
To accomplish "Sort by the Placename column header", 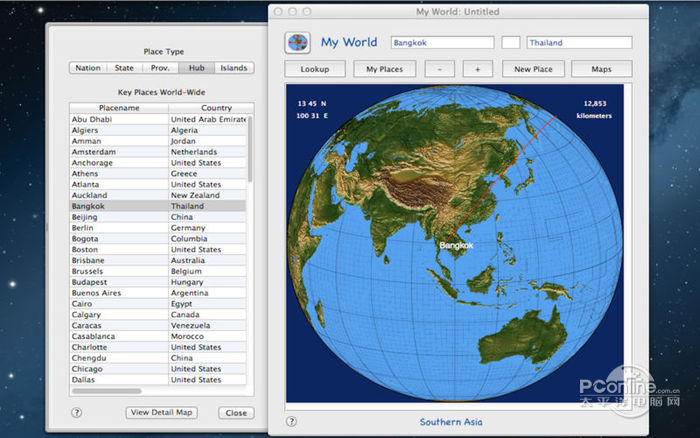I will pos(119,108).
